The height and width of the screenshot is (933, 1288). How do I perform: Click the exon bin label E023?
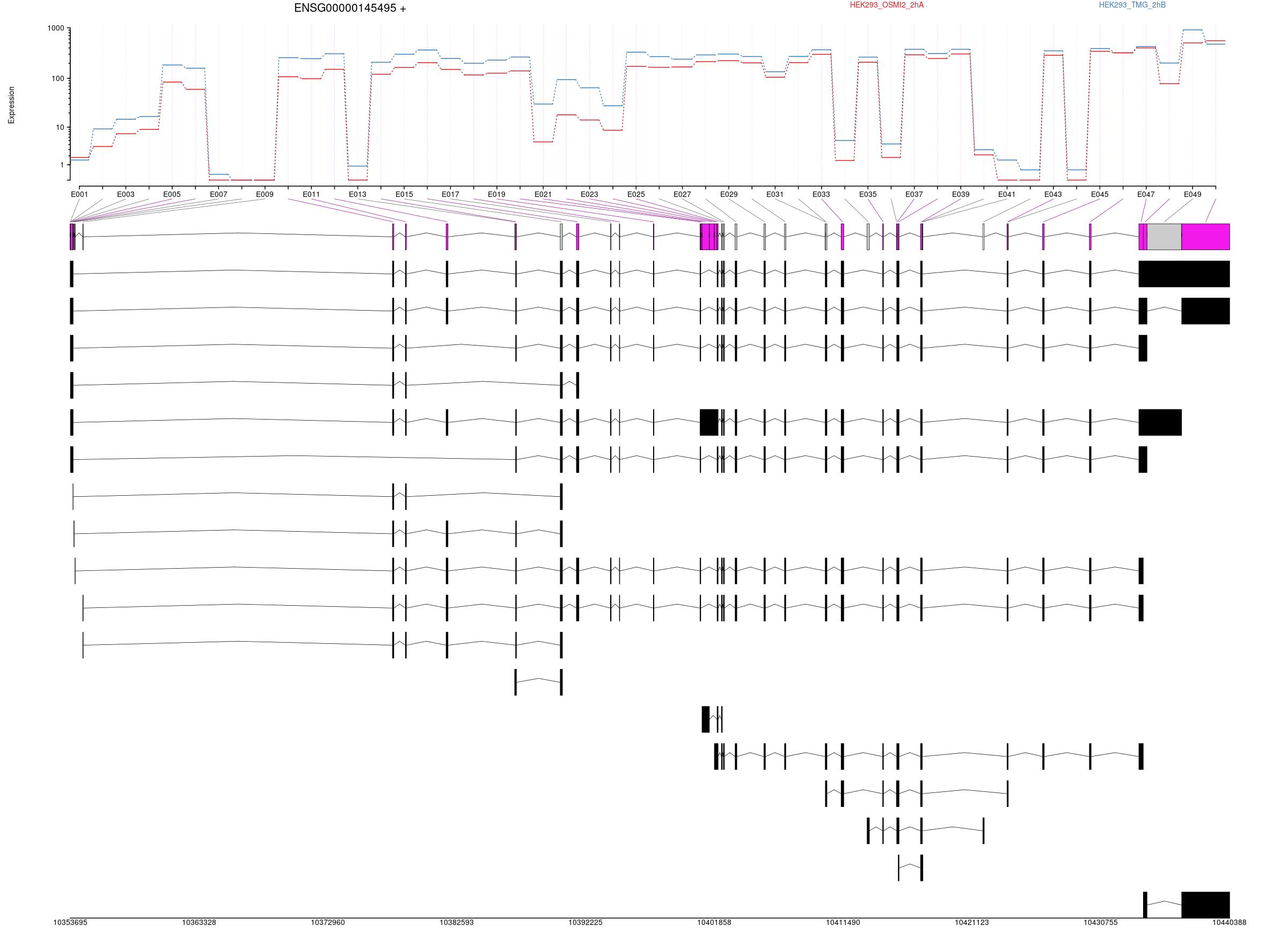(589, 194)
